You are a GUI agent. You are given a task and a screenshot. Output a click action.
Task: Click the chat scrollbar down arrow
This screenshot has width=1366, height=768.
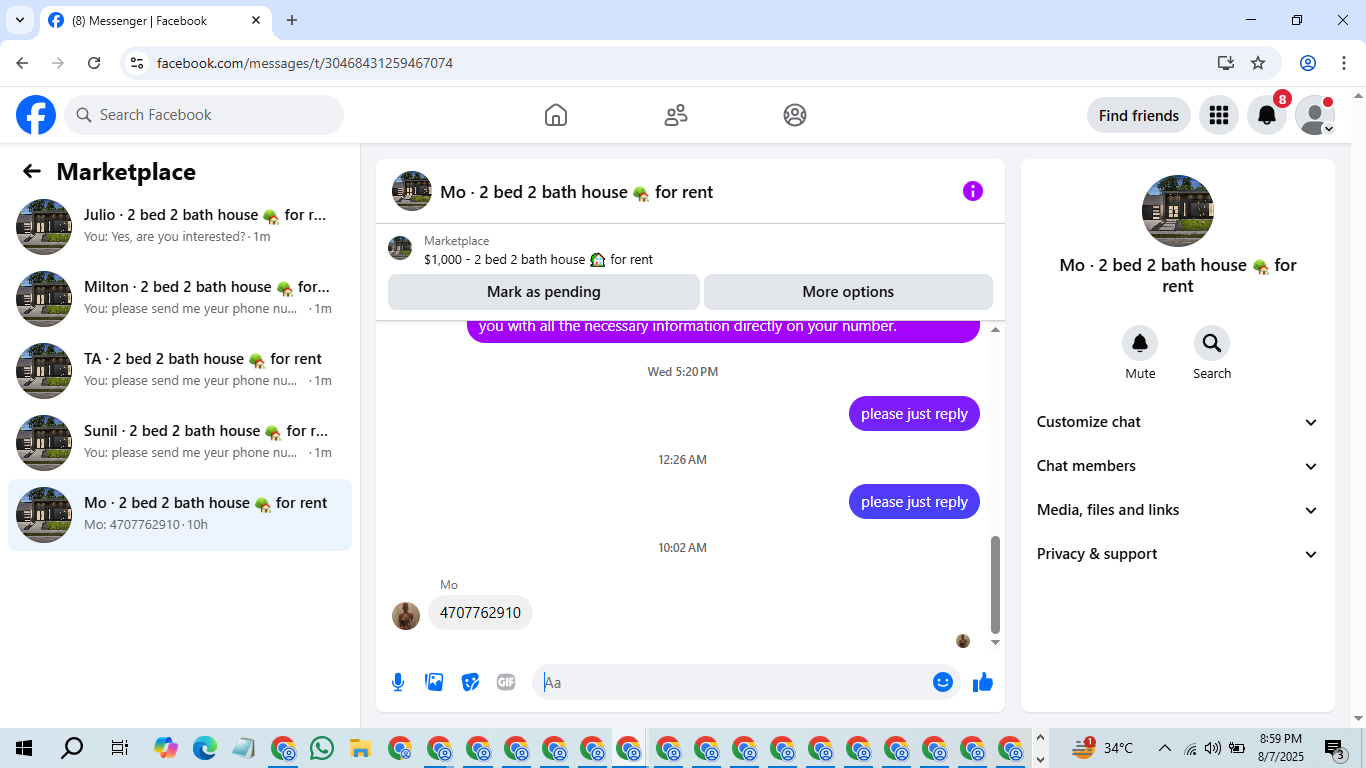(x=995, y=642)
